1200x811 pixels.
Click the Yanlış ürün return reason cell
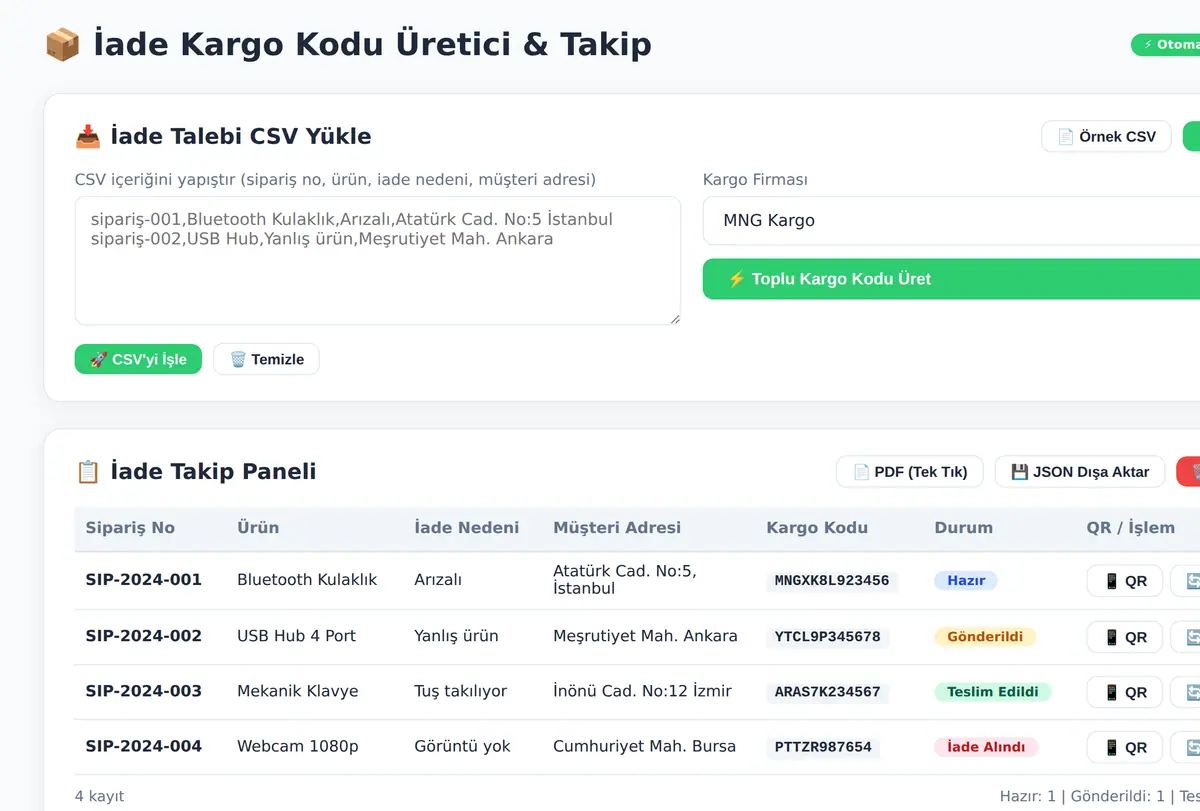(x=456, y=636)
